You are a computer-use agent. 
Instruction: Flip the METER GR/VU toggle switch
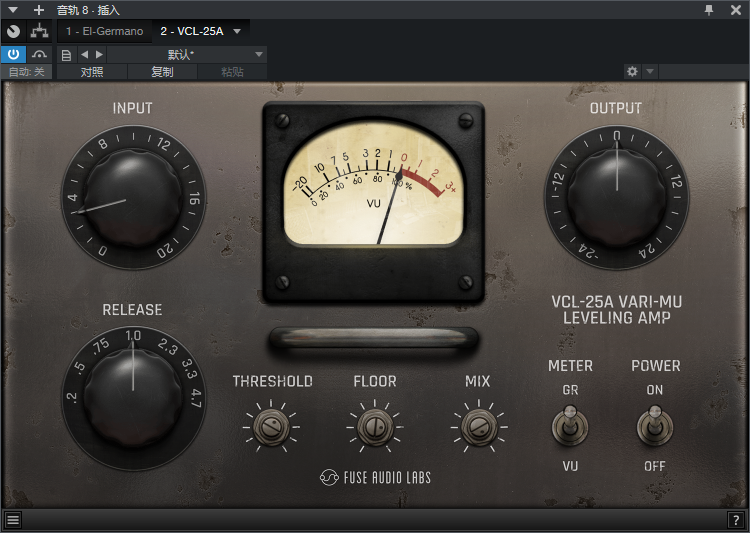[x=570, y=425]
